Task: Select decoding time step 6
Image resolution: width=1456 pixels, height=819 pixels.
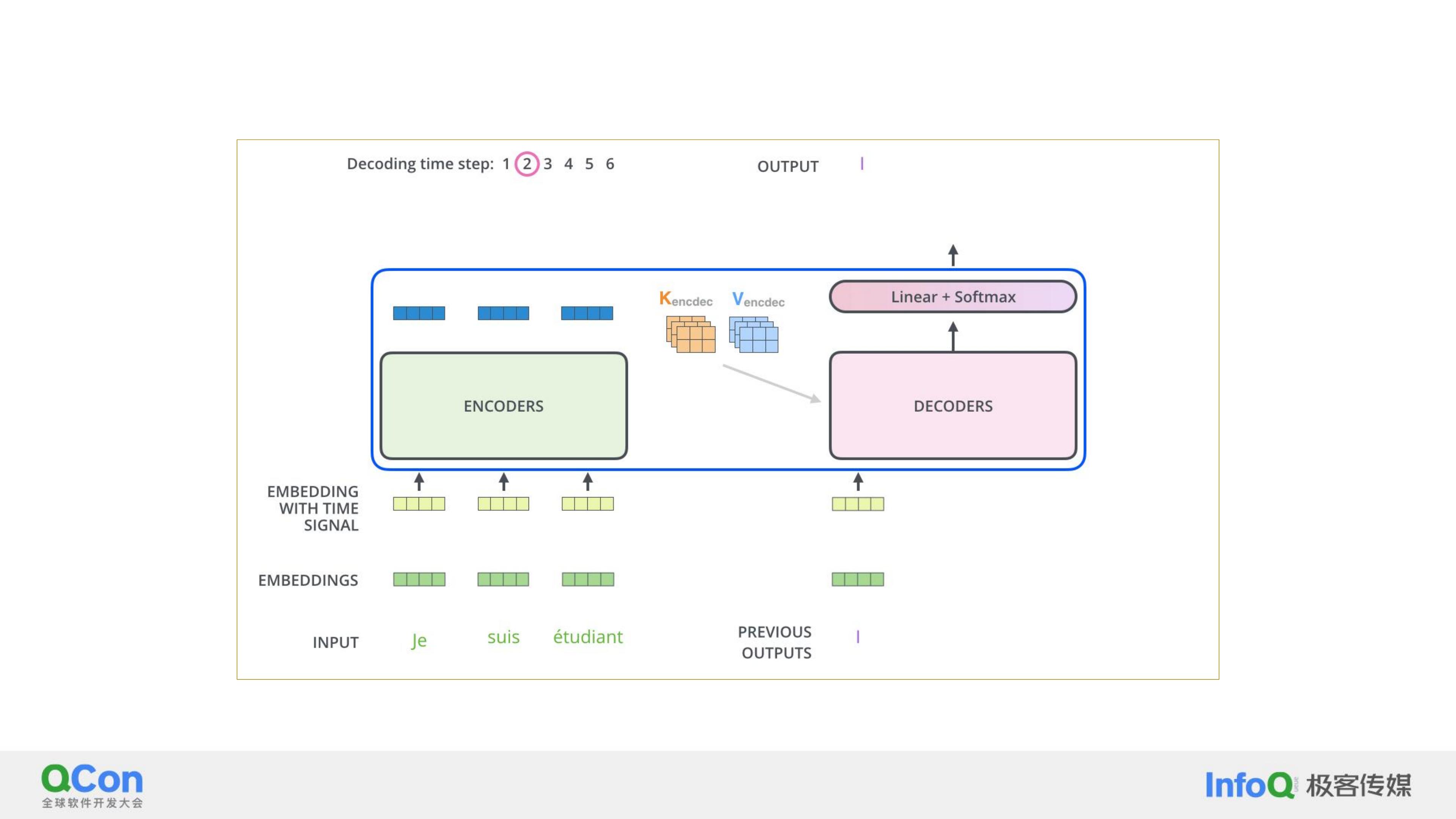Action: [610, 164]
